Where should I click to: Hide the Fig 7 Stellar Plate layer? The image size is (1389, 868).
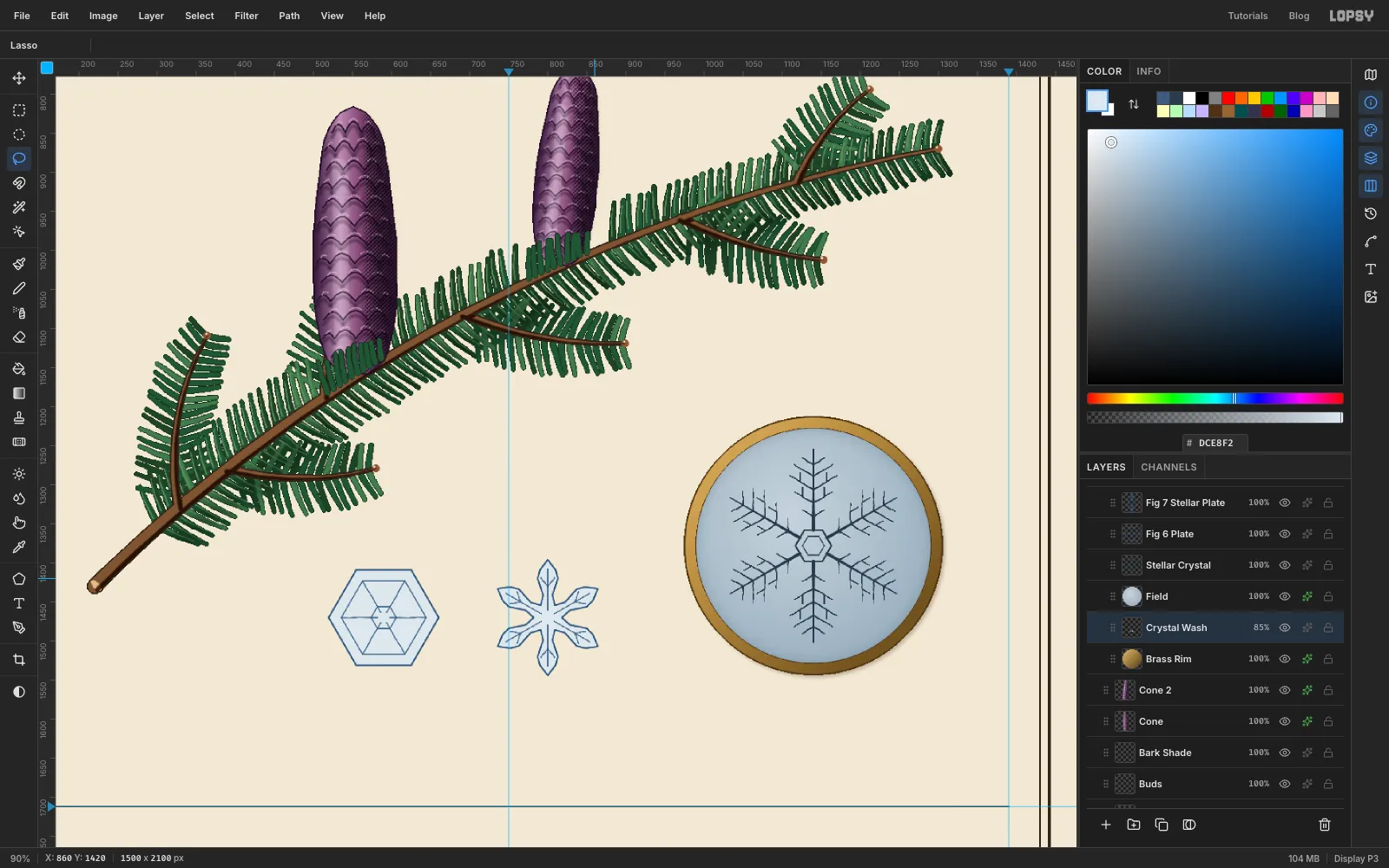tap(1285, 503)
